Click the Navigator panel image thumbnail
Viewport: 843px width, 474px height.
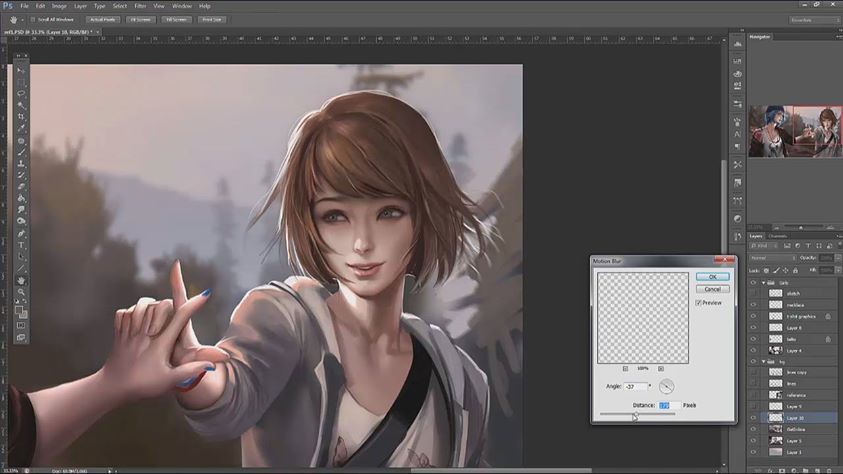tap(795, 131)
